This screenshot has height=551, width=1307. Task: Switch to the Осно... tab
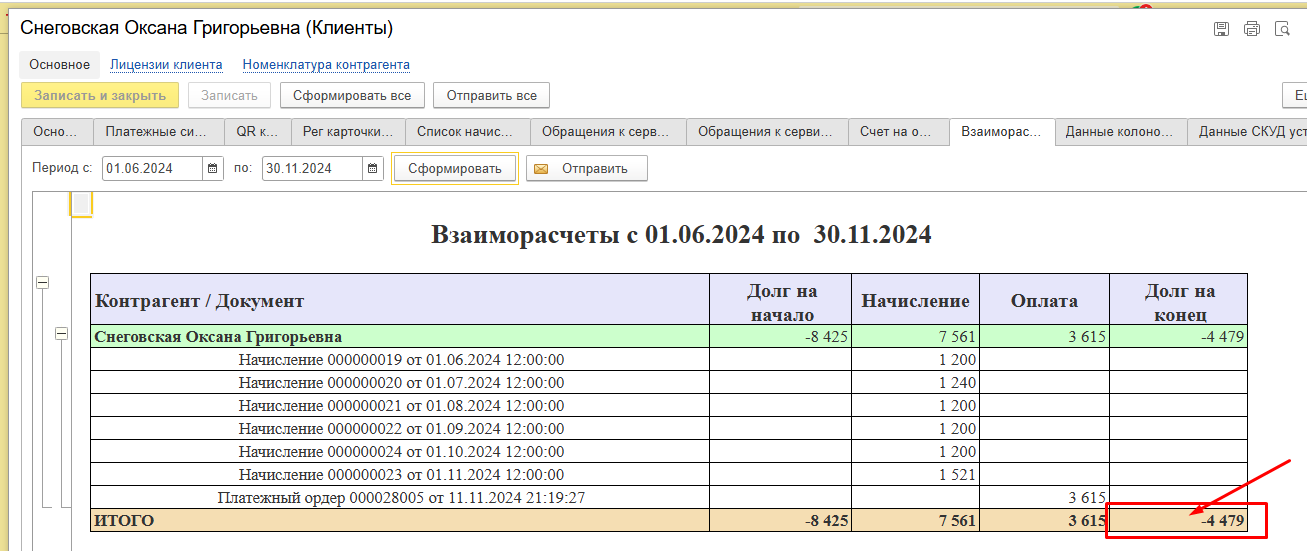57,132
